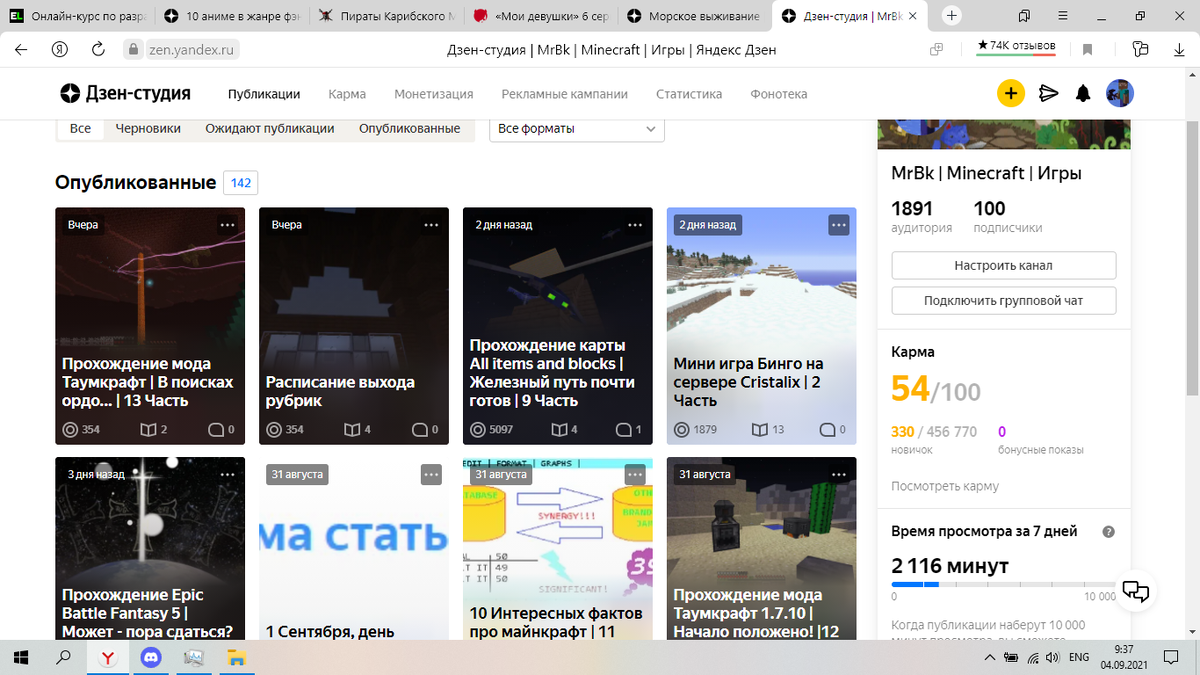Switch to 10 аниме в жанре browser tab

coord(232,16)
